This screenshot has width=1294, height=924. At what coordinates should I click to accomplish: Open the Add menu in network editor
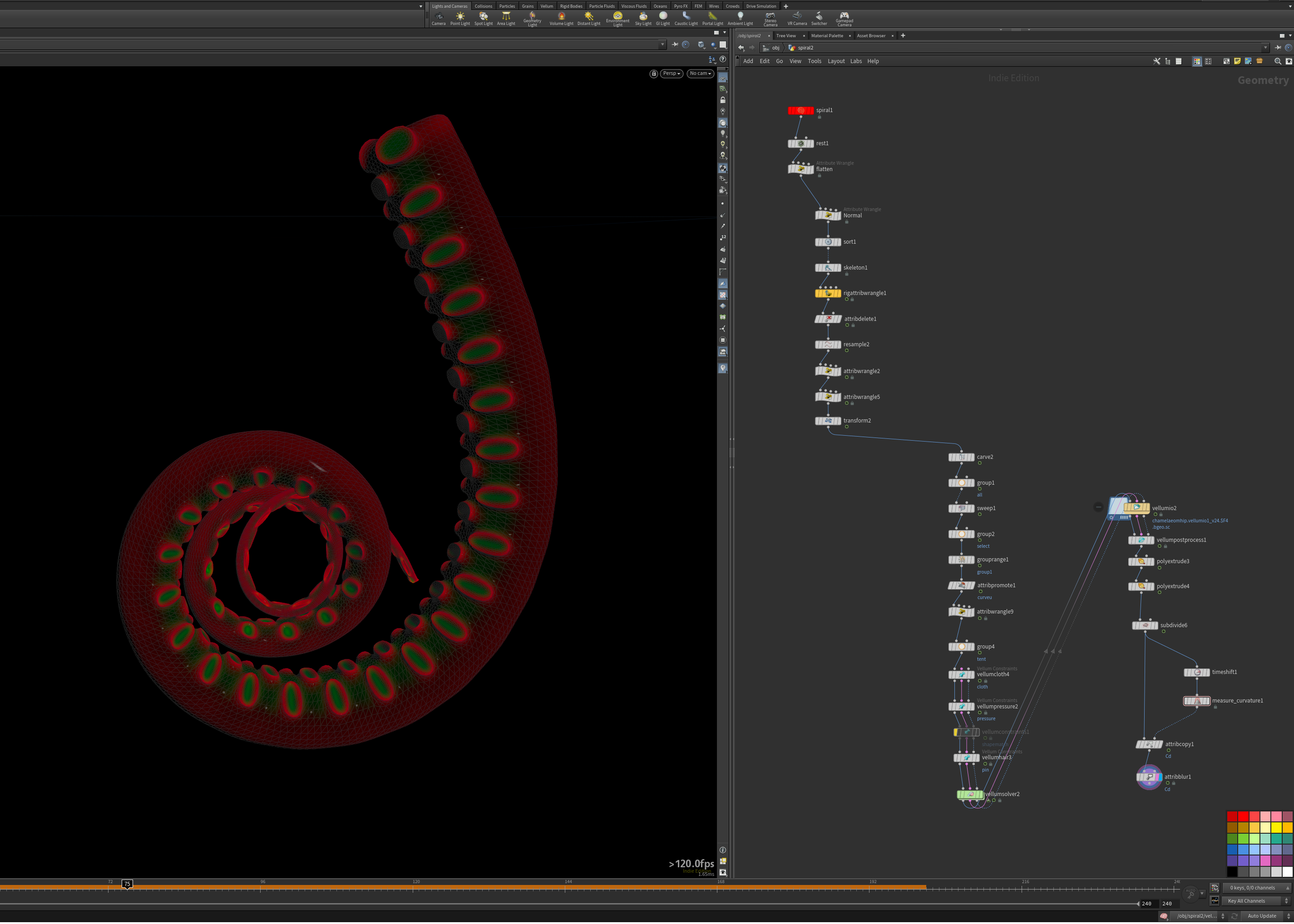(x=748, y=61)
